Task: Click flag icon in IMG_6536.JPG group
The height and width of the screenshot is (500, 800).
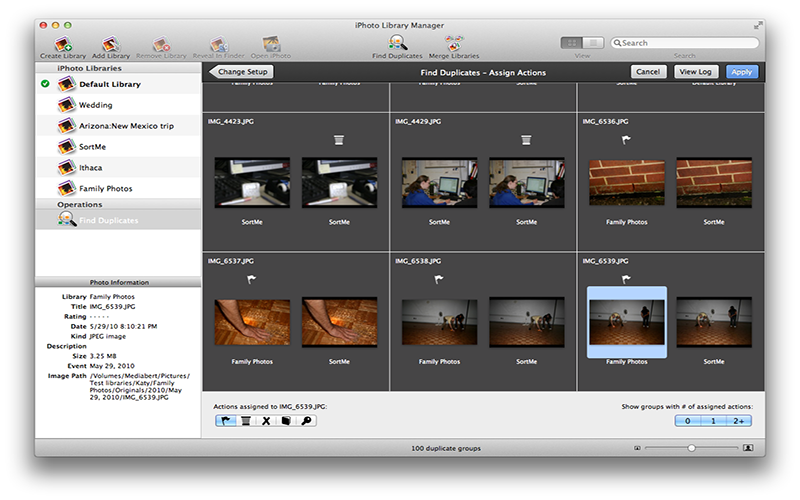Action: click(626, 140)
